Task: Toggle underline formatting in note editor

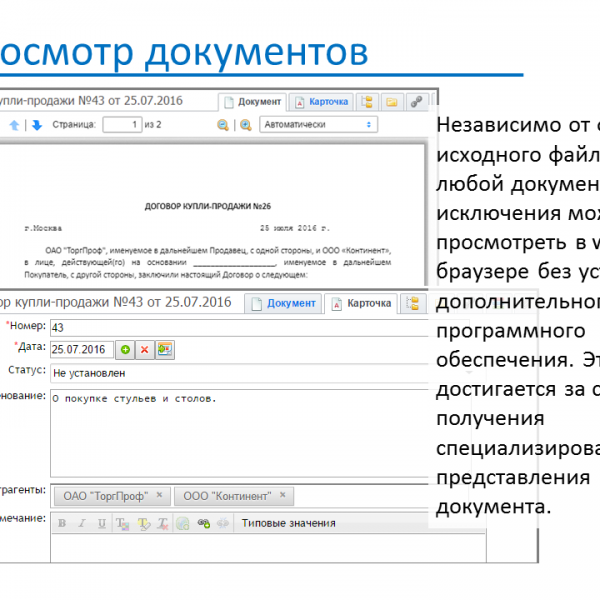Action: tap(100, 523)
